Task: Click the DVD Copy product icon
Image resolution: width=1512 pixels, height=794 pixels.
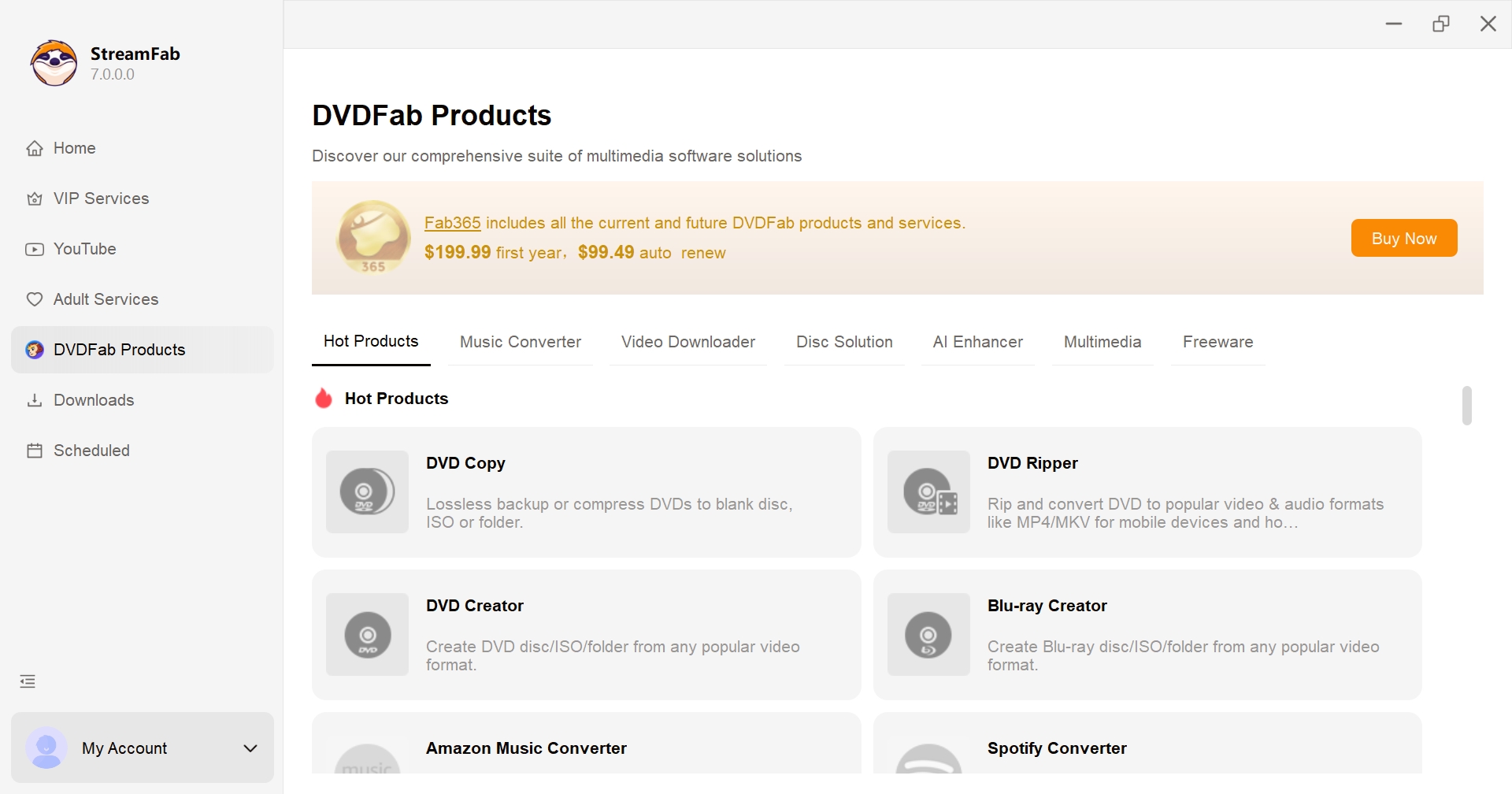Action: tap(366, 492)
